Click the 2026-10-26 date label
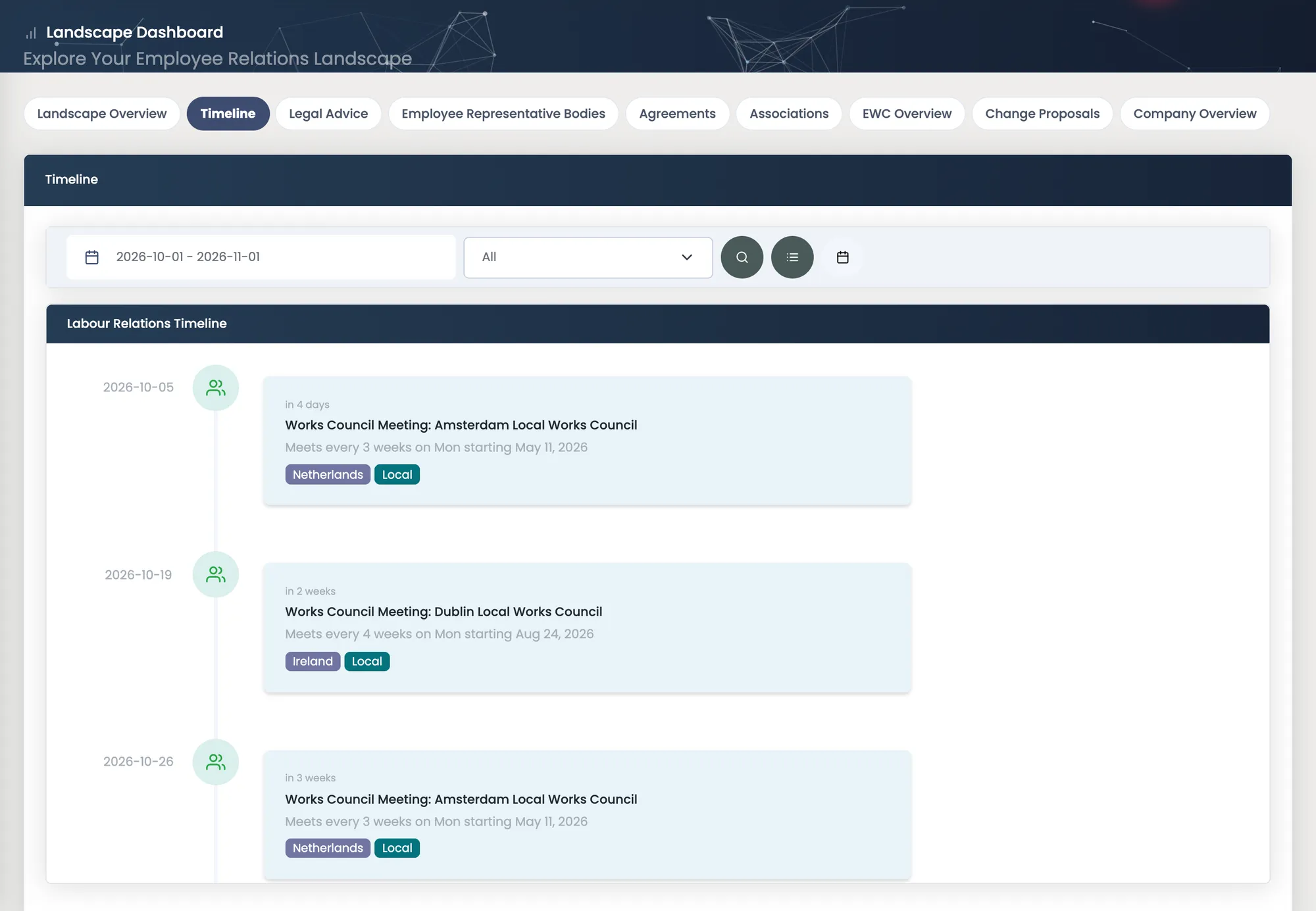The width and height of the screenshot is (1316, 911). click(138, 762)
